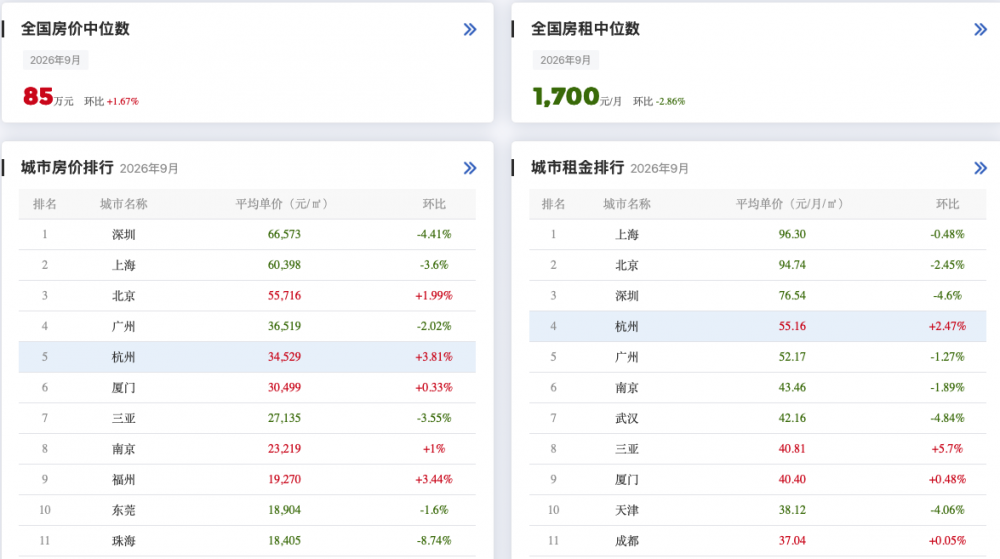Open national median house price details arrow
The width and height of the screenshot is (1000, 559).
[x=470, y=29]
